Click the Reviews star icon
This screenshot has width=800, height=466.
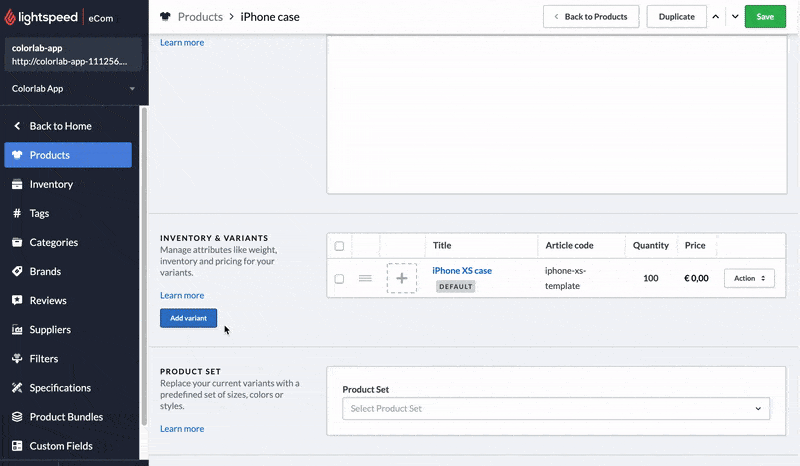coord(17,300)
